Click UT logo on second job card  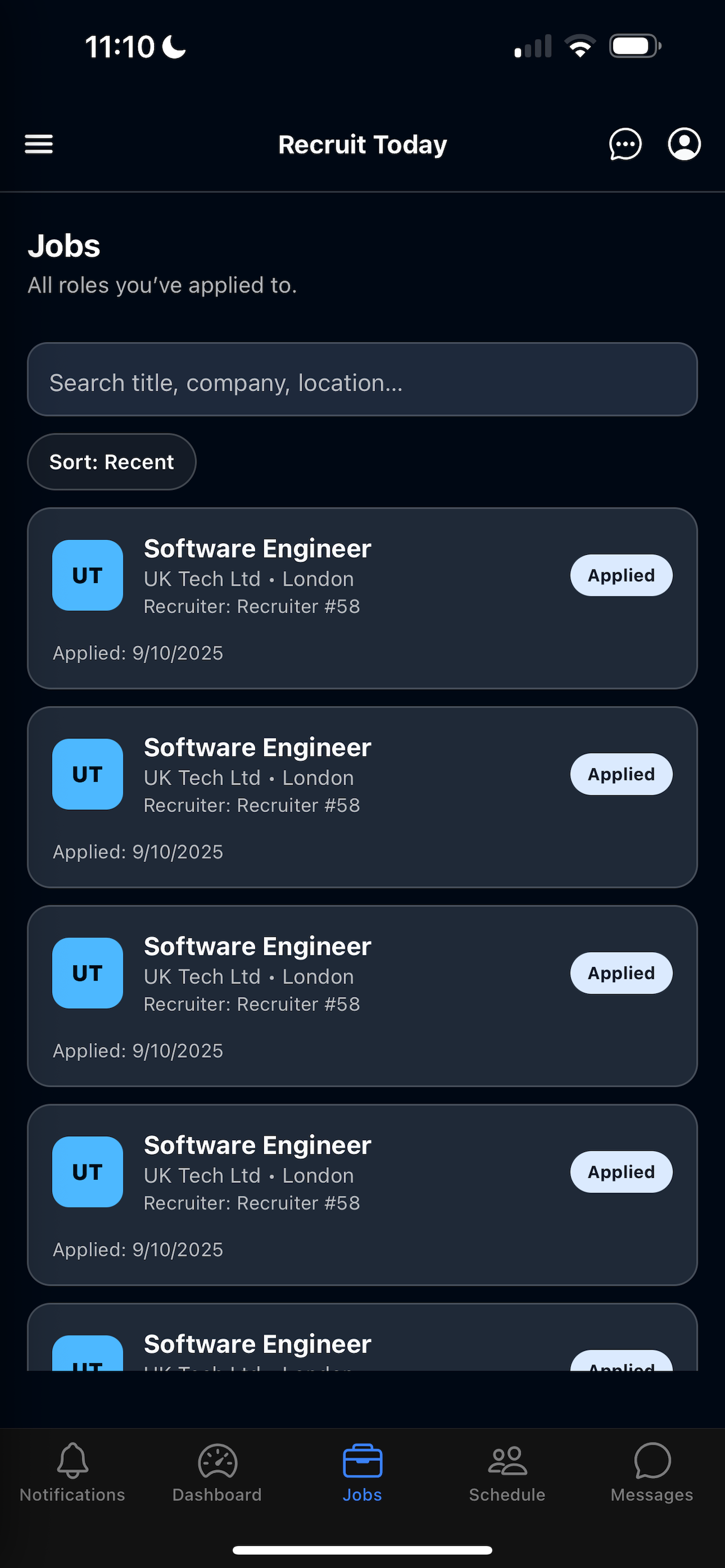(x=88, y=774)
